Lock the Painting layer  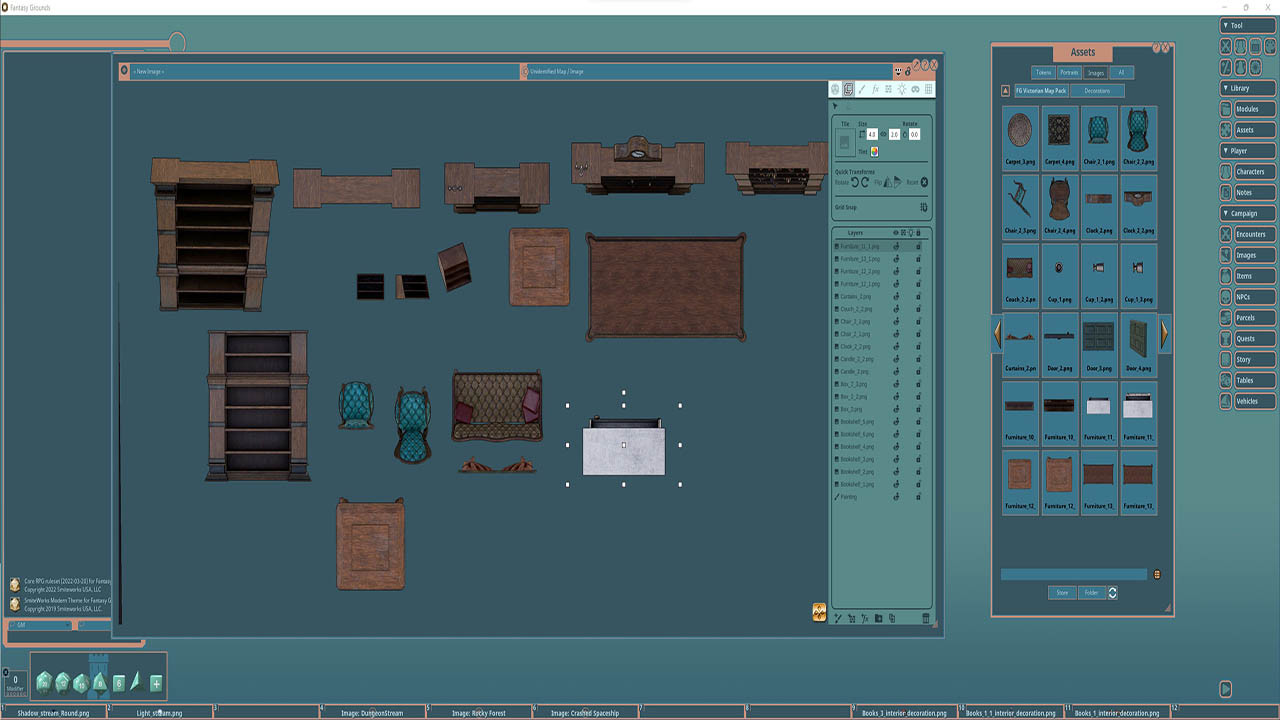[920, 496]
